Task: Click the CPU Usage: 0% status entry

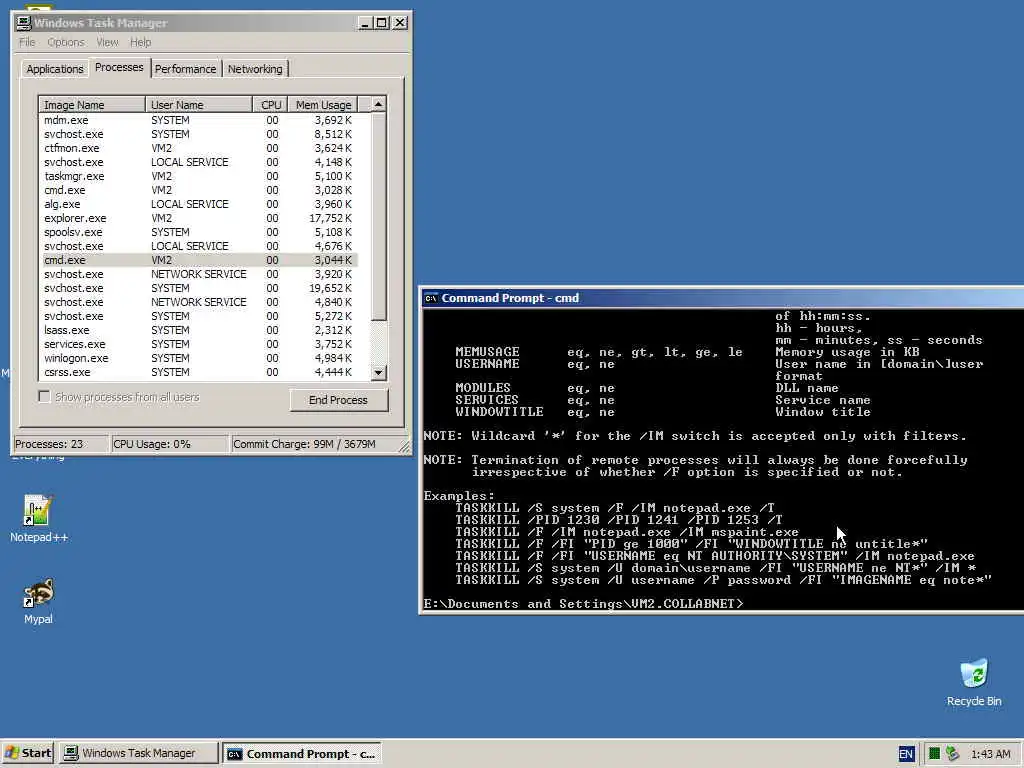Action: click(170, 444)
